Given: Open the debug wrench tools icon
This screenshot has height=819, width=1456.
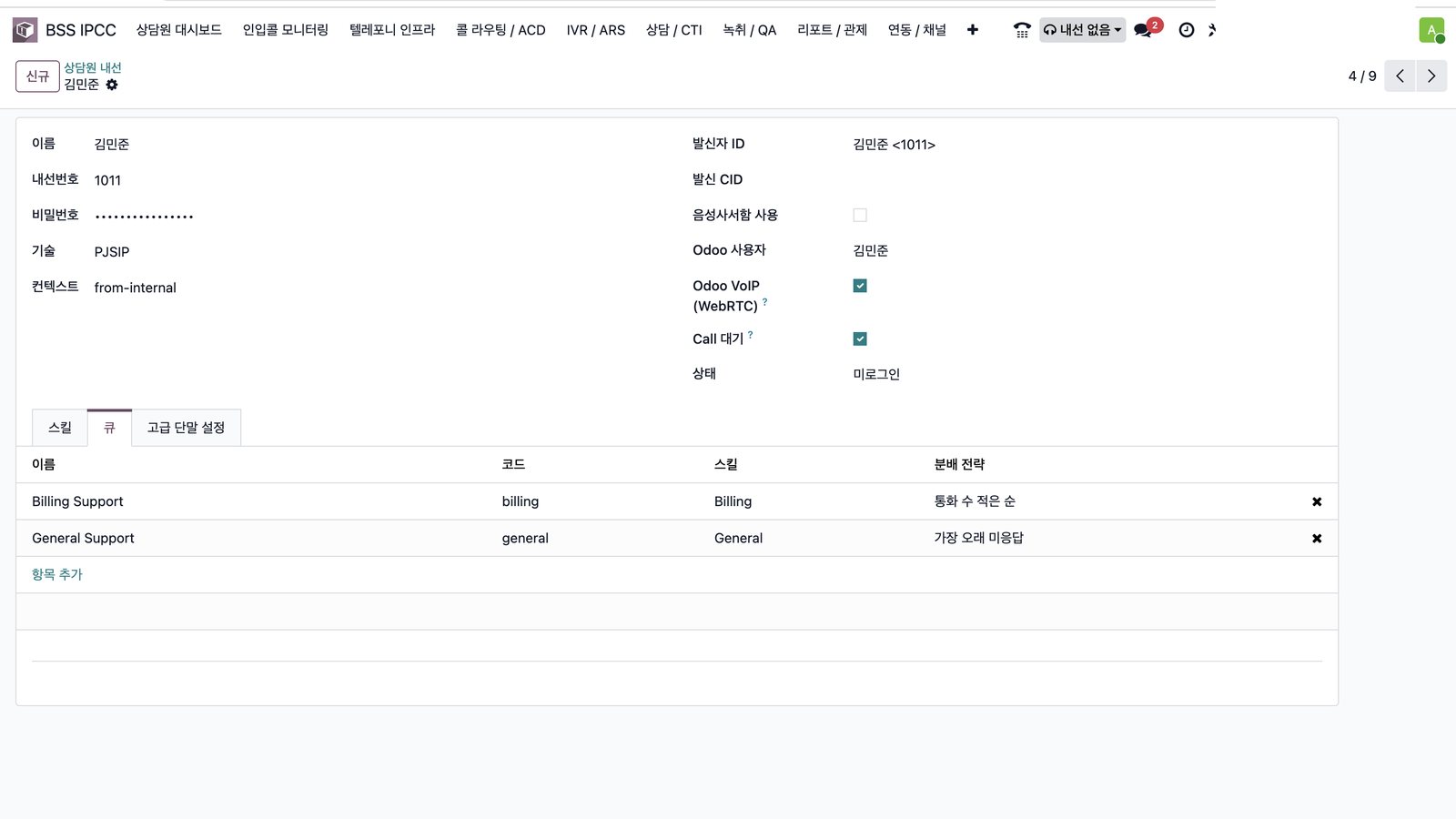Looking at the screenshot, I should click(x=1211, y=30).
